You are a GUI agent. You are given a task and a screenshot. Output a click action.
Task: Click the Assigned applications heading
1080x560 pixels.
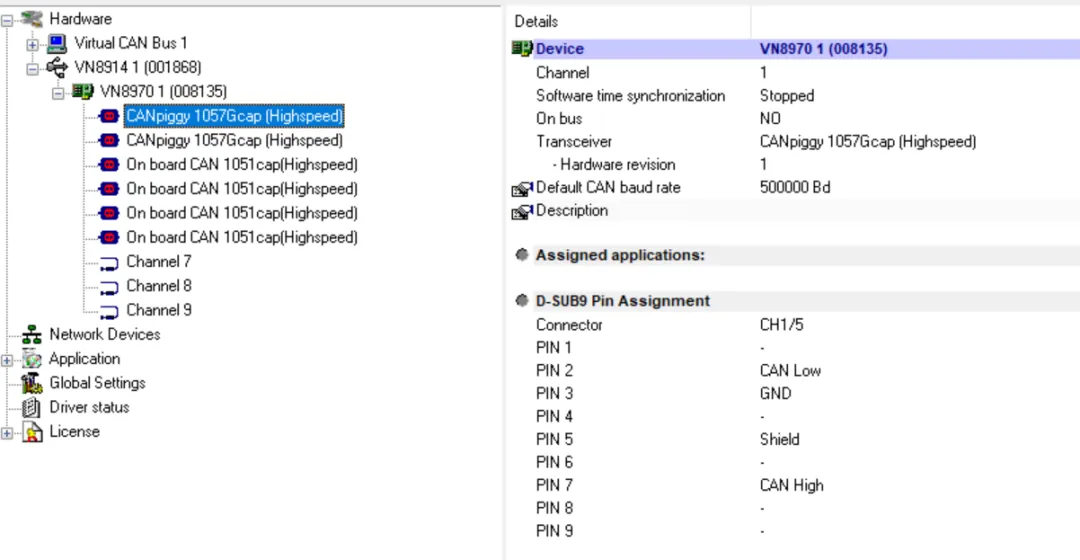[620, 255]
